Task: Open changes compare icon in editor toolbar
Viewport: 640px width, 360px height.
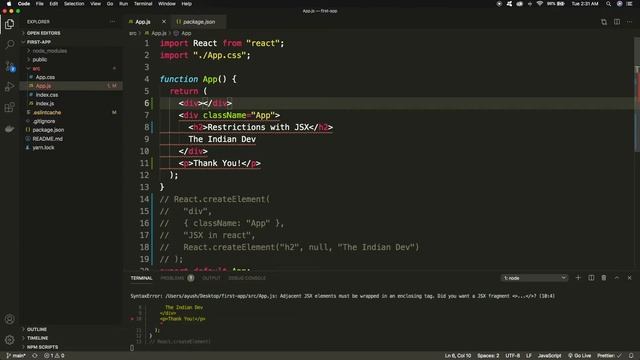Action: tap(604, 22)
